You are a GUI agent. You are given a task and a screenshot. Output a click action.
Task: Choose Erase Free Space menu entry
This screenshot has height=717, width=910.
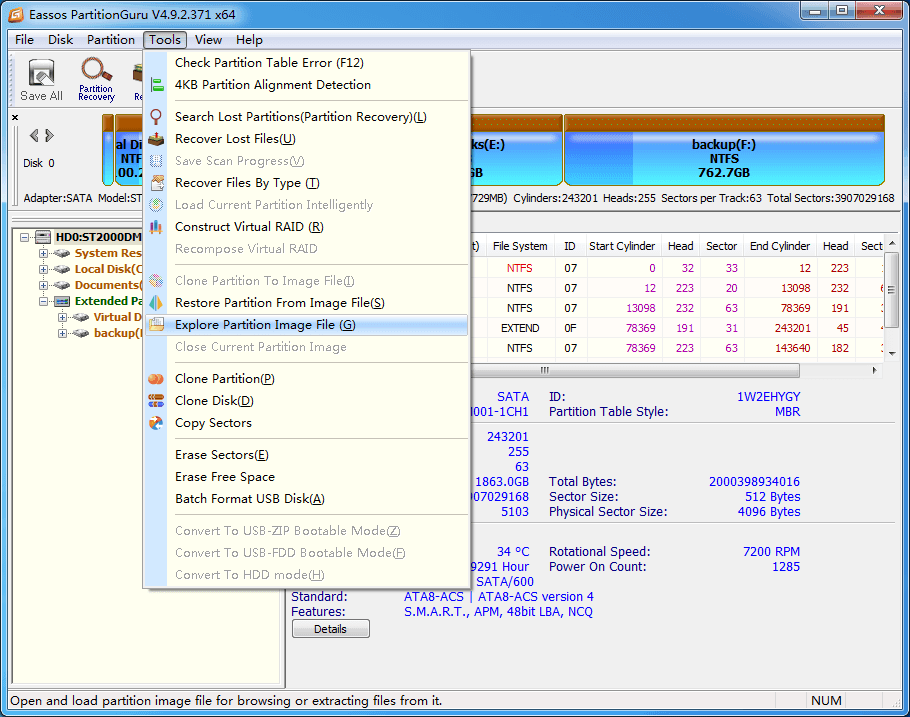click(x=306, y=477)
